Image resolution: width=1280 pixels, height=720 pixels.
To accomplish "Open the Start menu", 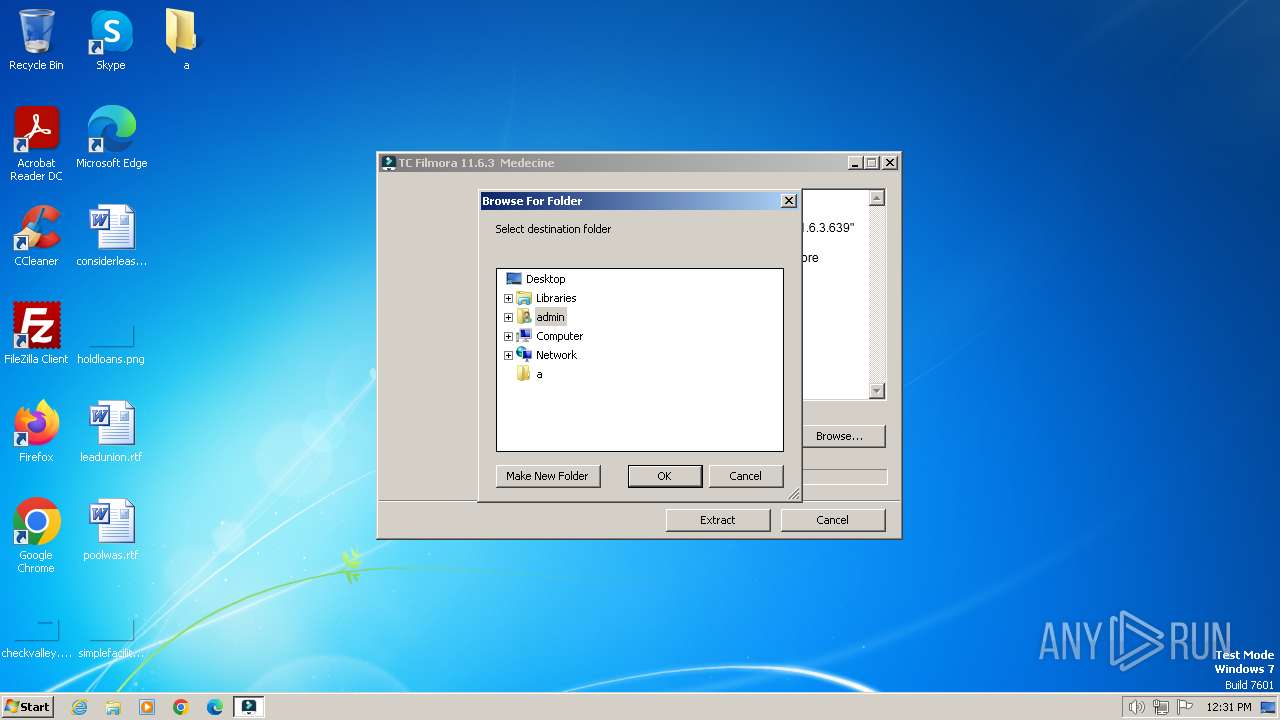I will coord(27,707).
